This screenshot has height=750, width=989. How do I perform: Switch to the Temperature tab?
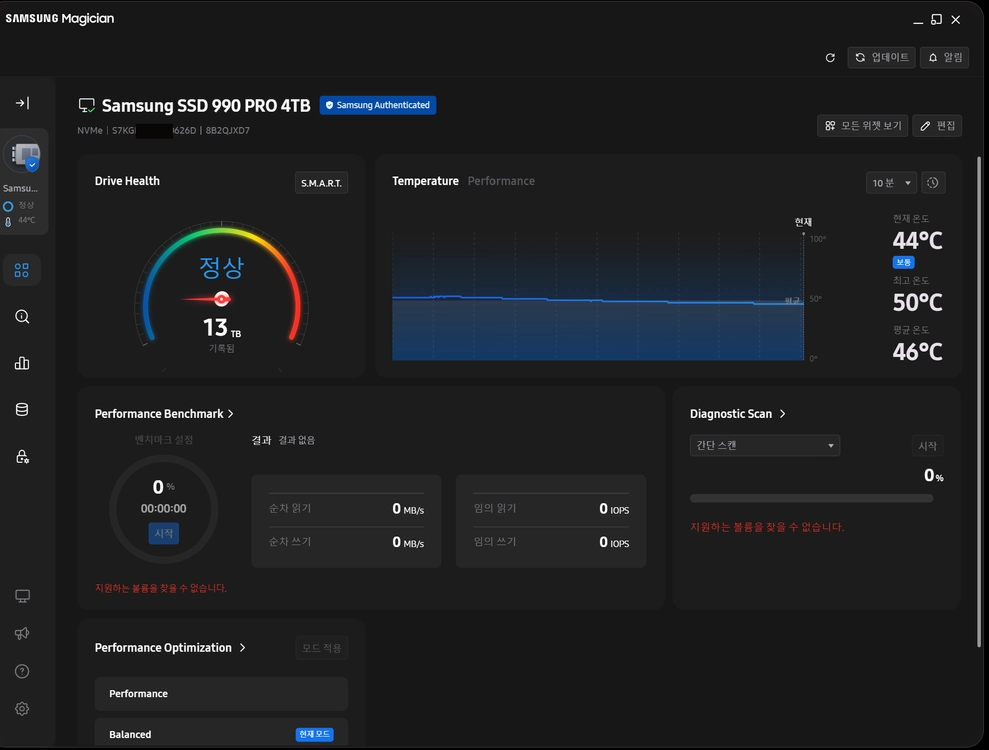425,181
